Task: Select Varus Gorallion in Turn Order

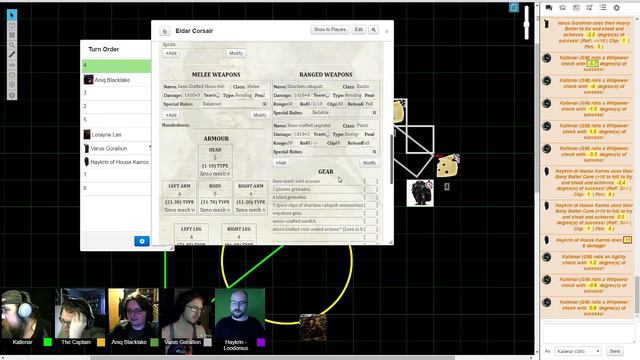Action: [116, 148]
